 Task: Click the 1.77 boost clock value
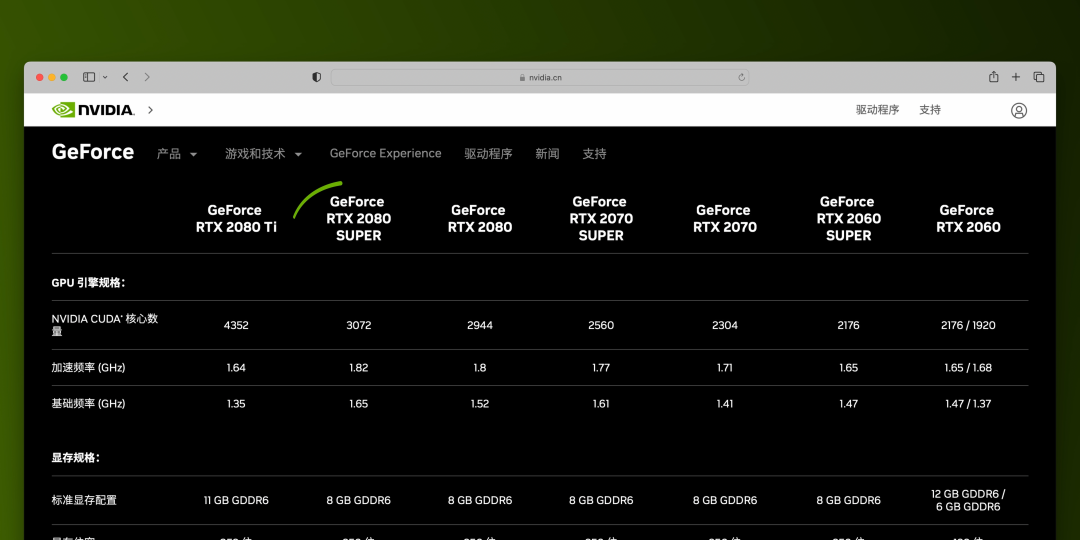click(601, 368)
